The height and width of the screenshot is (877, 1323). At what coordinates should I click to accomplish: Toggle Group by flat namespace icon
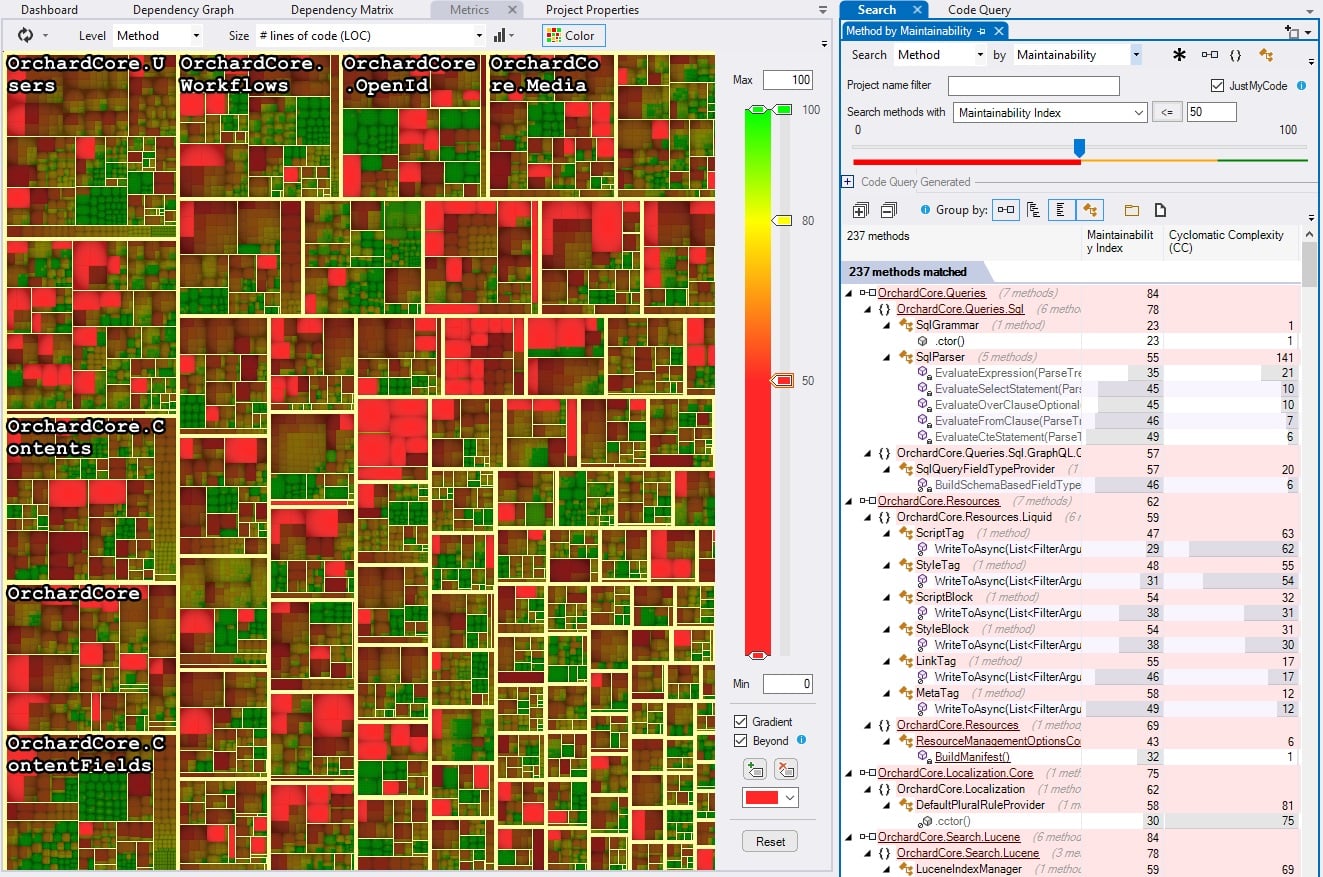1061,210
